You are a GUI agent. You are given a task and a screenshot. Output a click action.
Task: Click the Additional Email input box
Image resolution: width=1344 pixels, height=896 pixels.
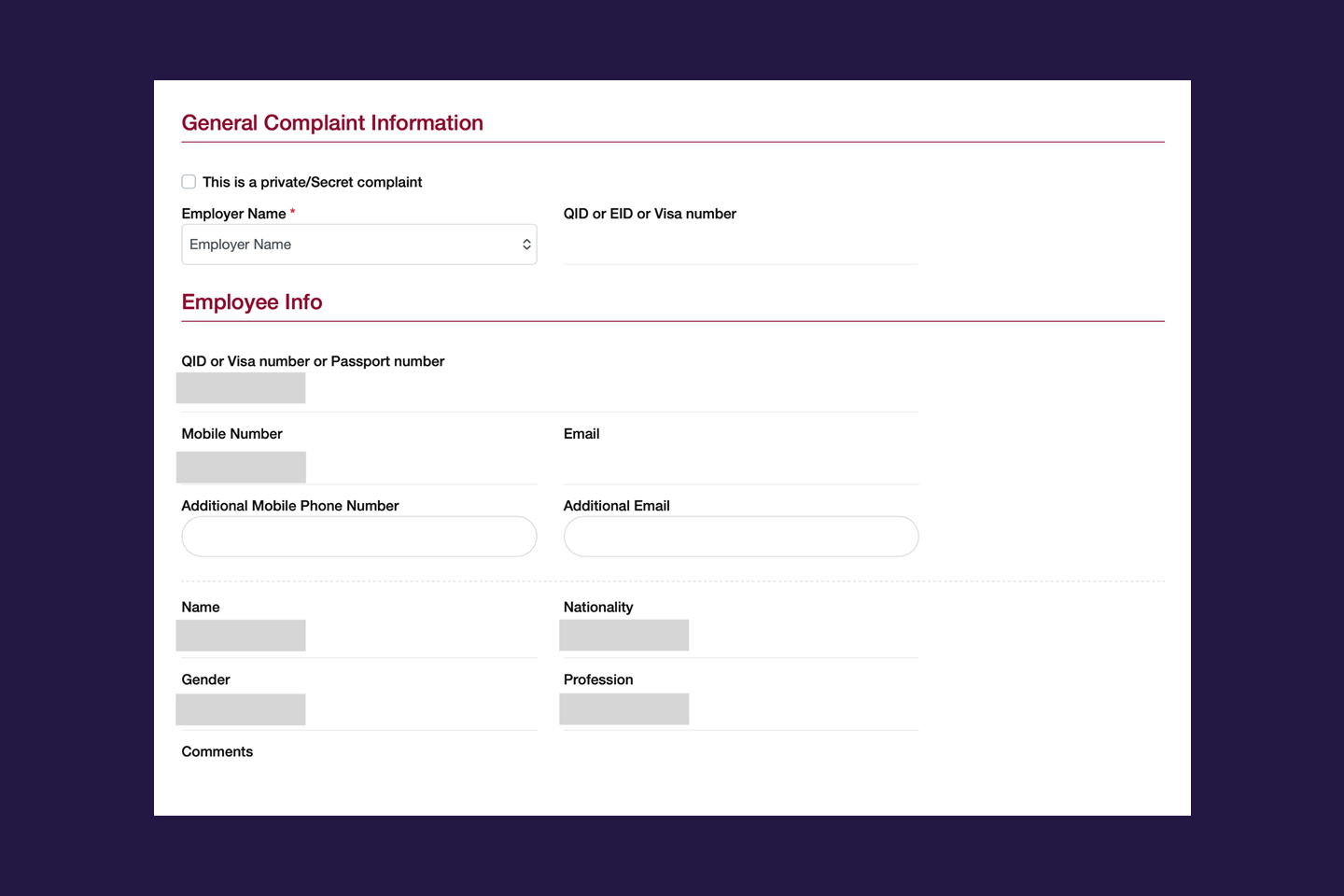coord(741,537)
